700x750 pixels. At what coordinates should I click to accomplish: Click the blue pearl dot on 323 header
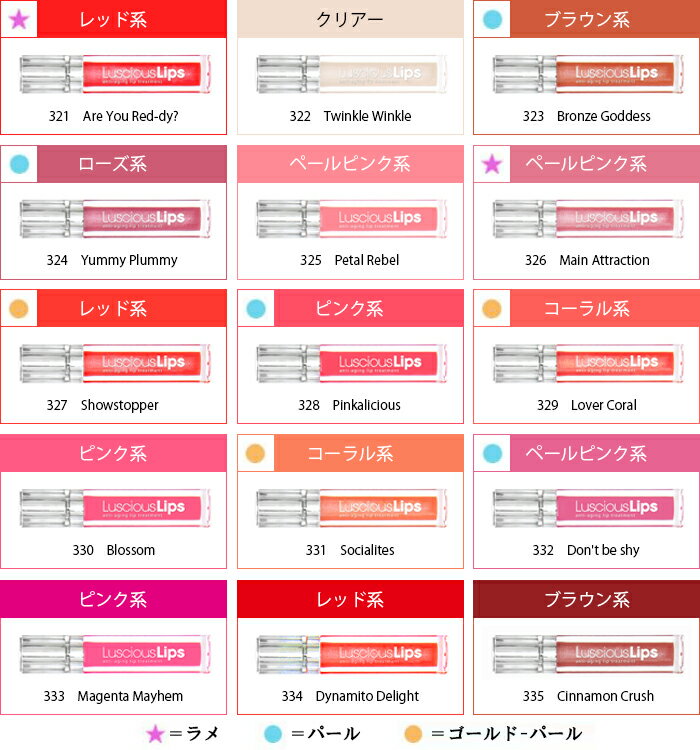(491, 18)
